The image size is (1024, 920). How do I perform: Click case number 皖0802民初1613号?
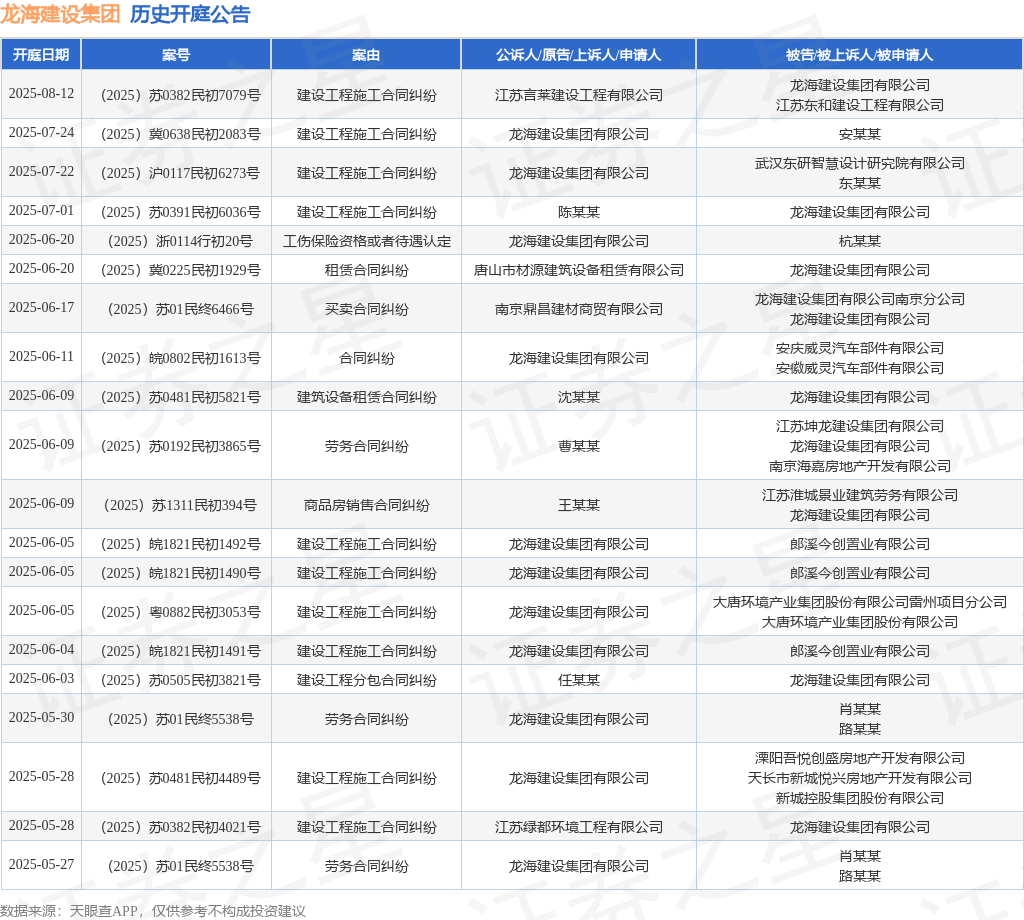tap(180, 358)
